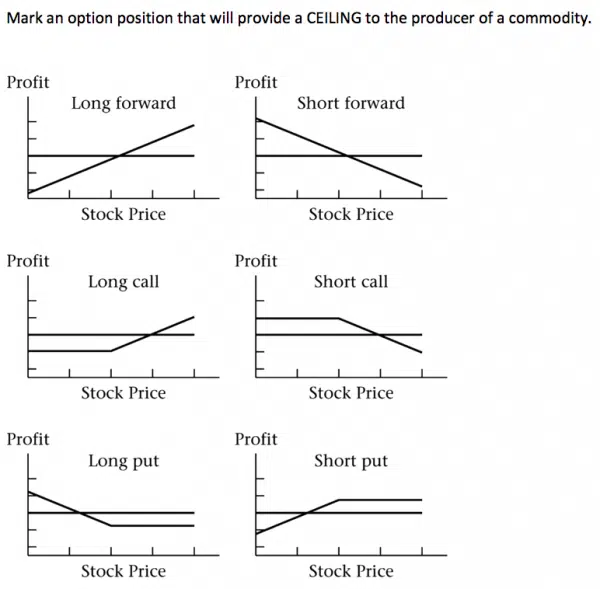The image size is (600, 589).
Task: Click the "Short put" title text
Action: 351,461
